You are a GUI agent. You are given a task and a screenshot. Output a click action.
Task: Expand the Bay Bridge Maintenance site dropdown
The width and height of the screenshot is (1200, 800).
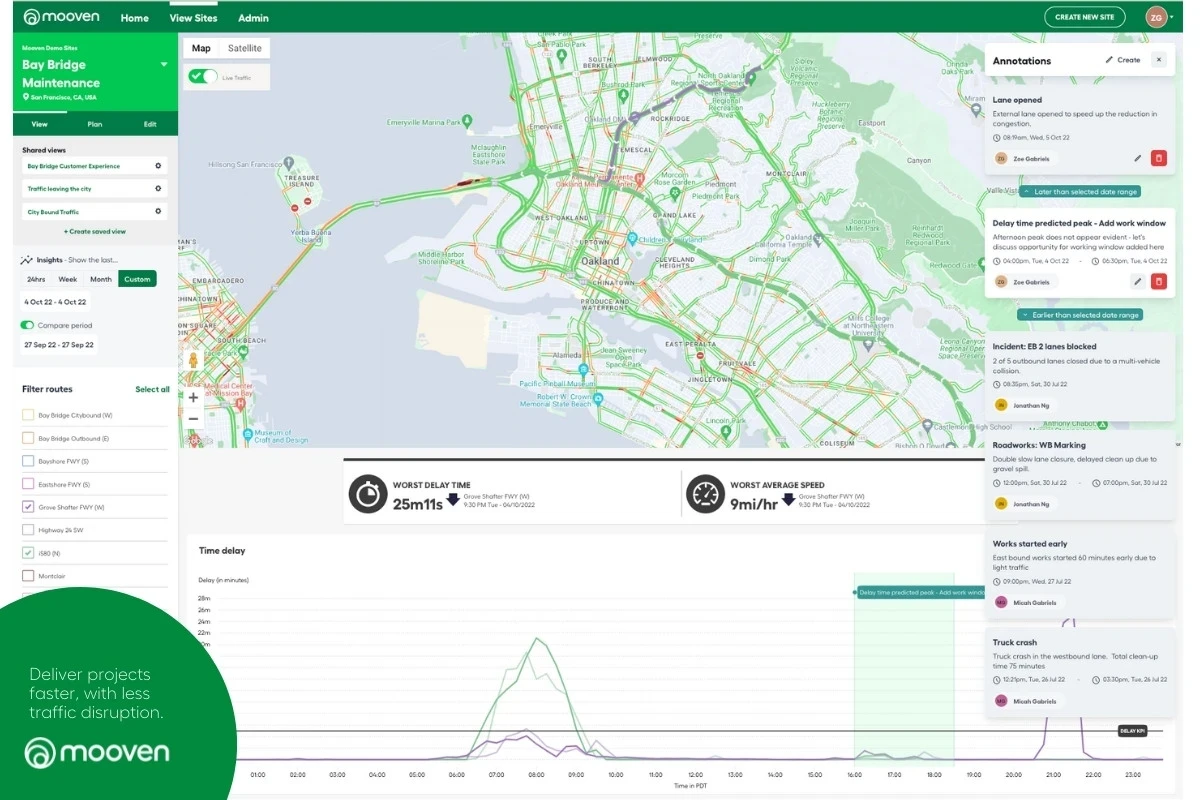coord(164,65)
